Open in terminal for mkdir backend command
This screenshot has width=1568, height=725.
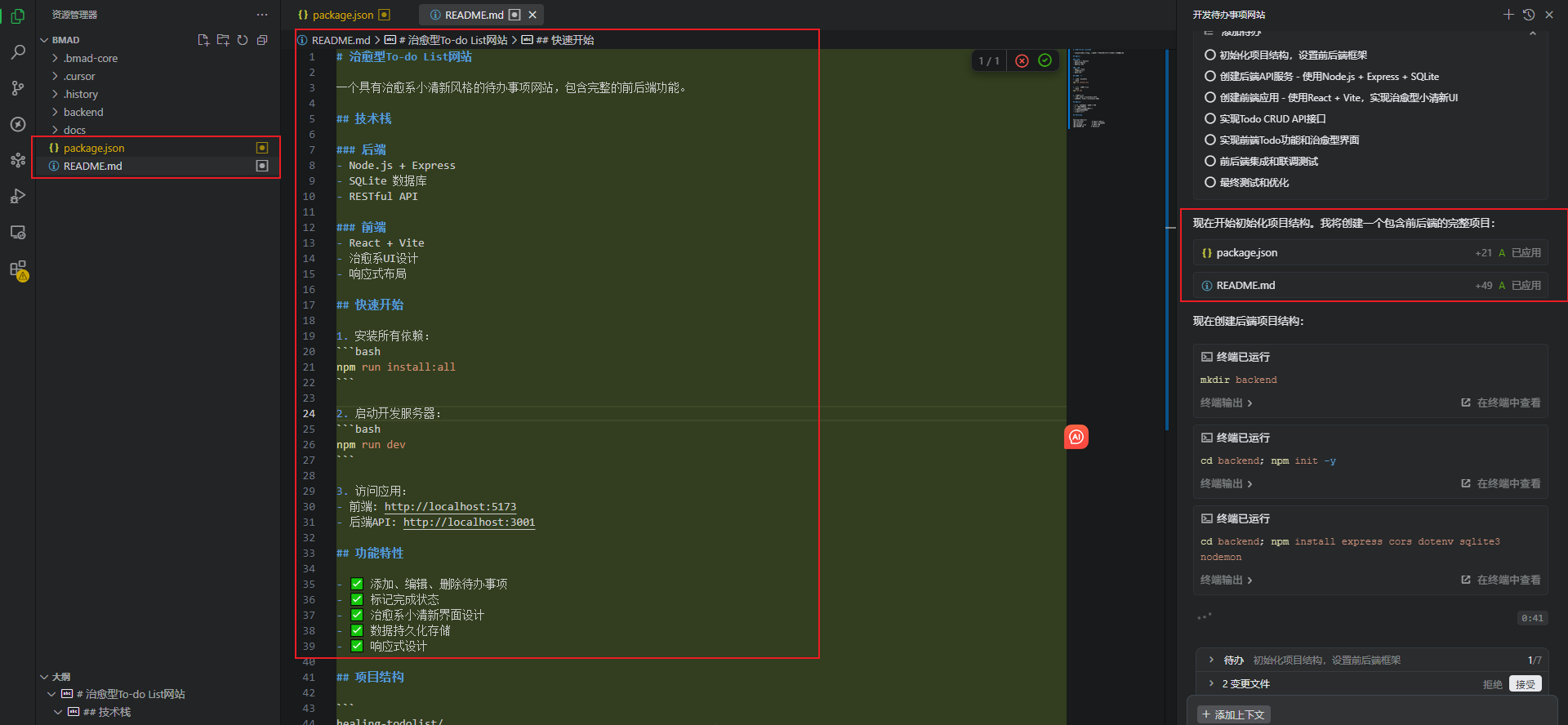[x=1501, y=403]
